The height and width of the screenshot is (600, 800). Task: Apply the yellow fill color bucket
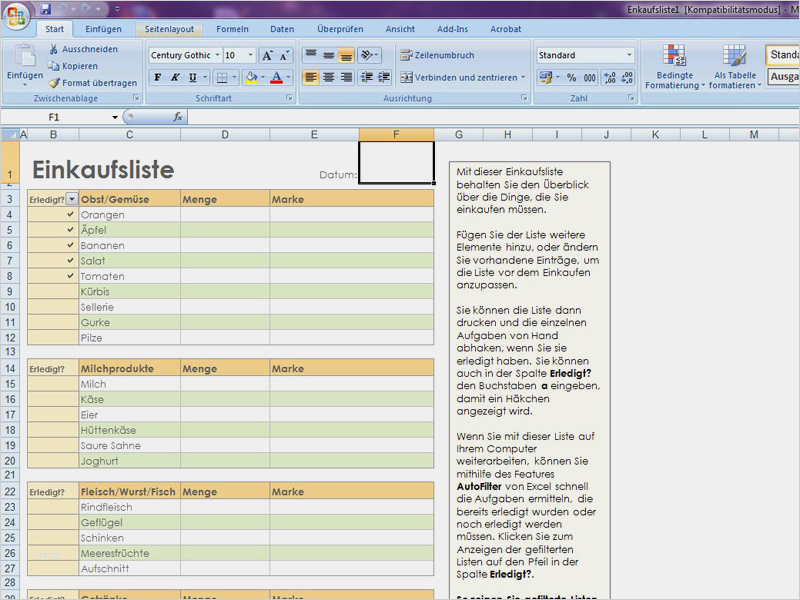tap(250, 77)
